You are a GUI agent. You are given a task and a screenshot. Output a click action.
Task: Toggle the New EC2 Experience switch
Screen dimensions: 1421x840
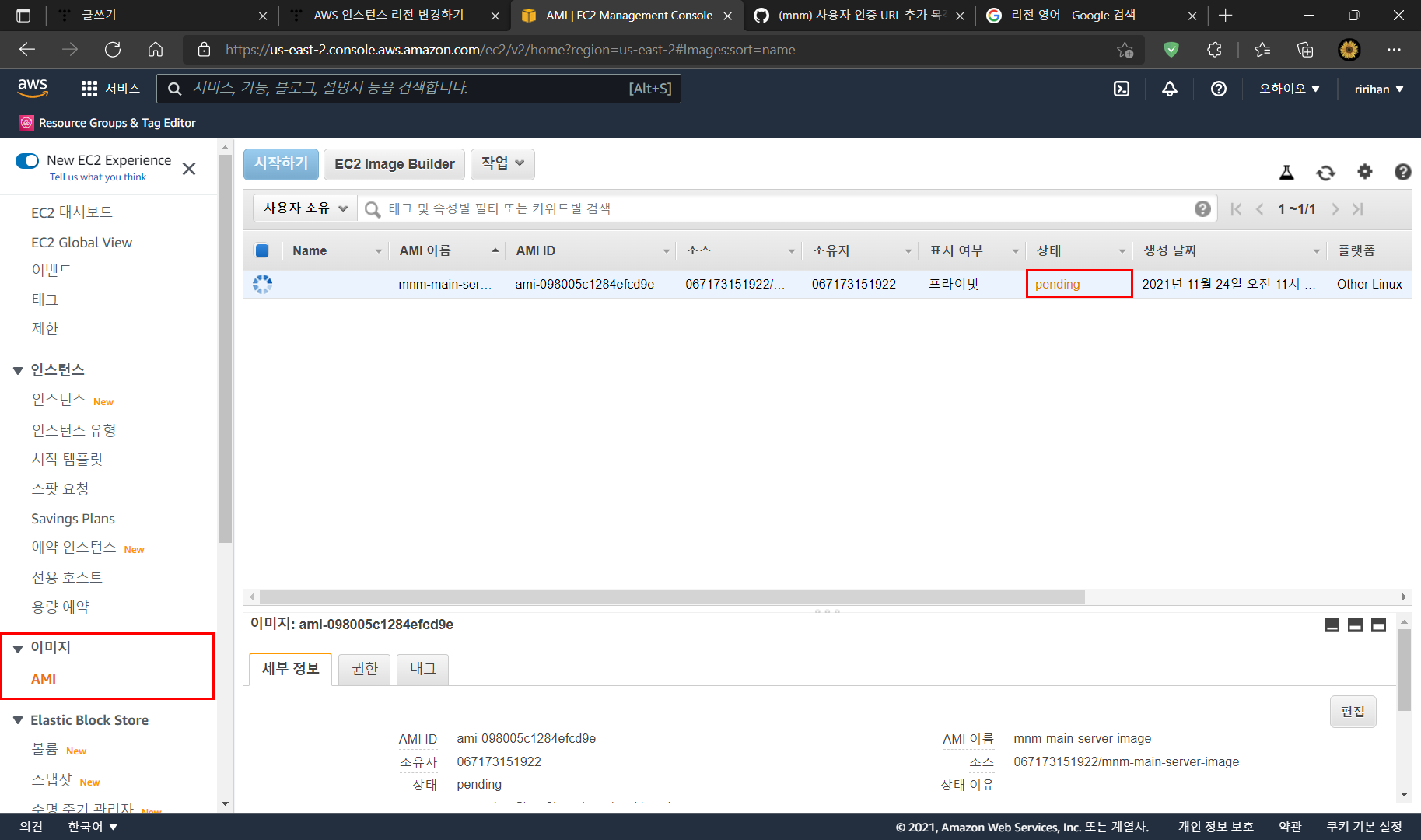click(27, 161)
